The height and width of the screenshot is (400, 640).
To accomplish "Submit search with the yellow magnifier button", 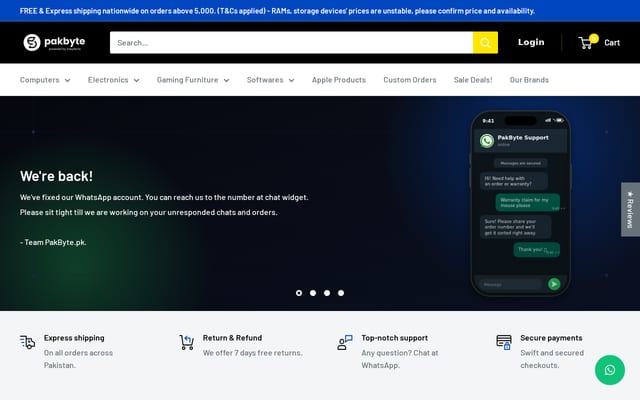I will 485,42.
